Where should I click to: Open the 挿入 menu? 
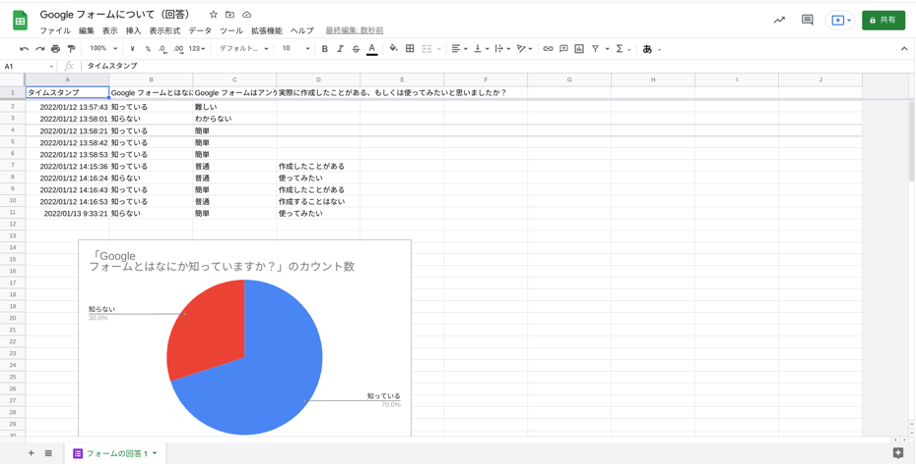pos(133,31)
